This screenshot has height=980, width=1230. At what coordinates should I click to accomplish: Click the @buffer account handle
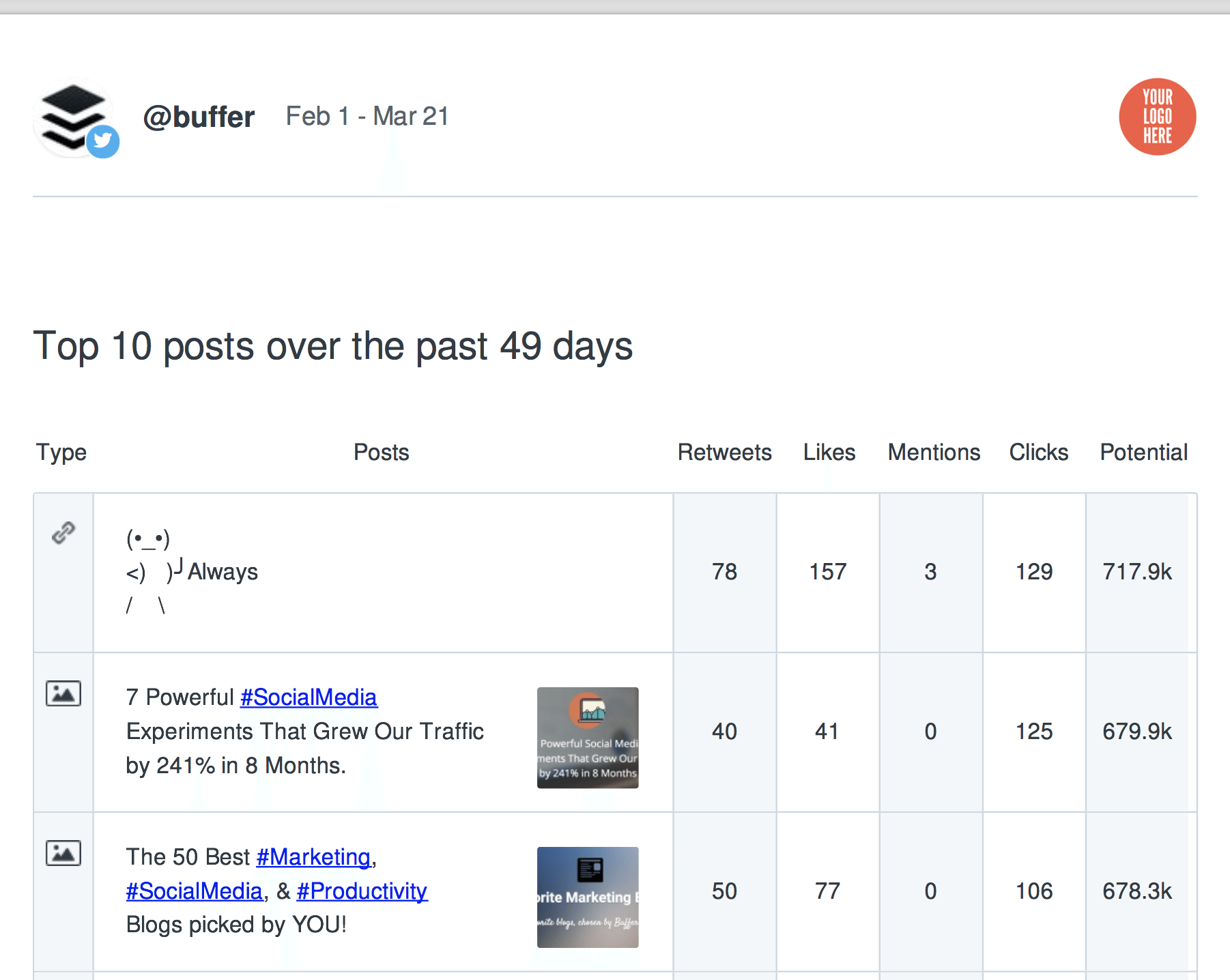(199, 116)
